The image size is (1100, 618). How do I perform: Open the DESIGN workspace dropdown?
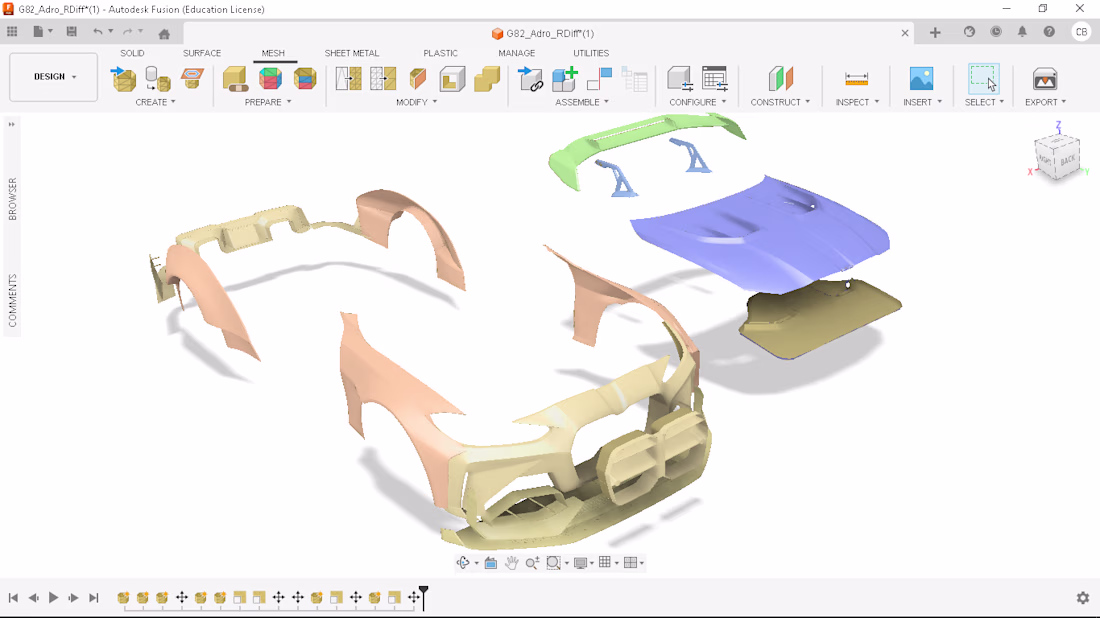point(53,76)
